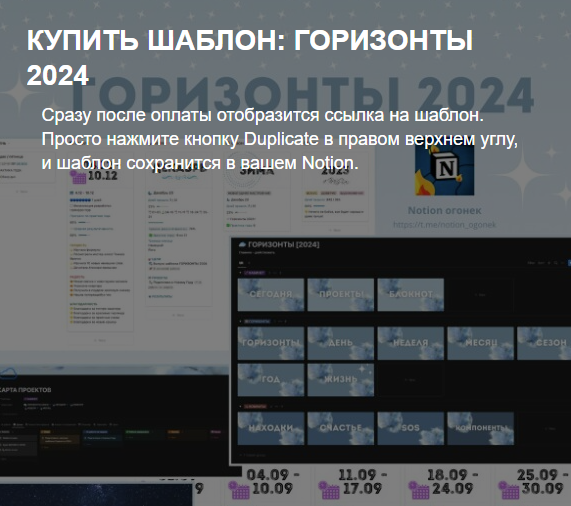Select the НЕДЕЛЯ card
This screenshot has height=506, width=571.
pyautogui.click(x=410, y=343)
